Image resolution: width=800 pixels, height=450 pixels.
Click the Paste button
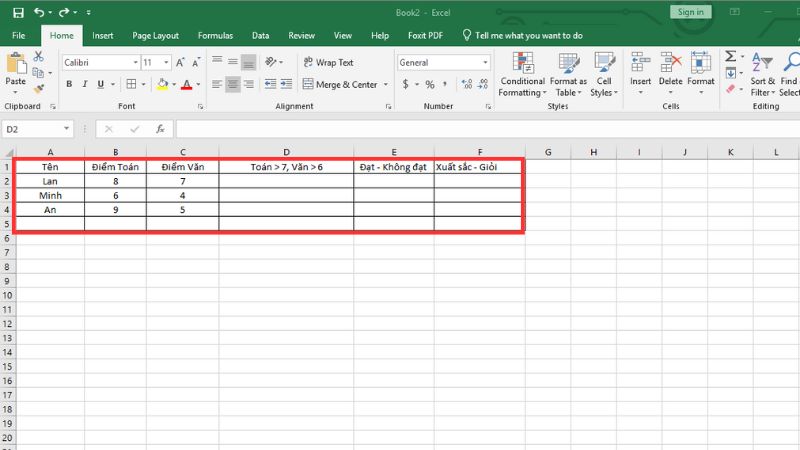click(x=16, y=72)
